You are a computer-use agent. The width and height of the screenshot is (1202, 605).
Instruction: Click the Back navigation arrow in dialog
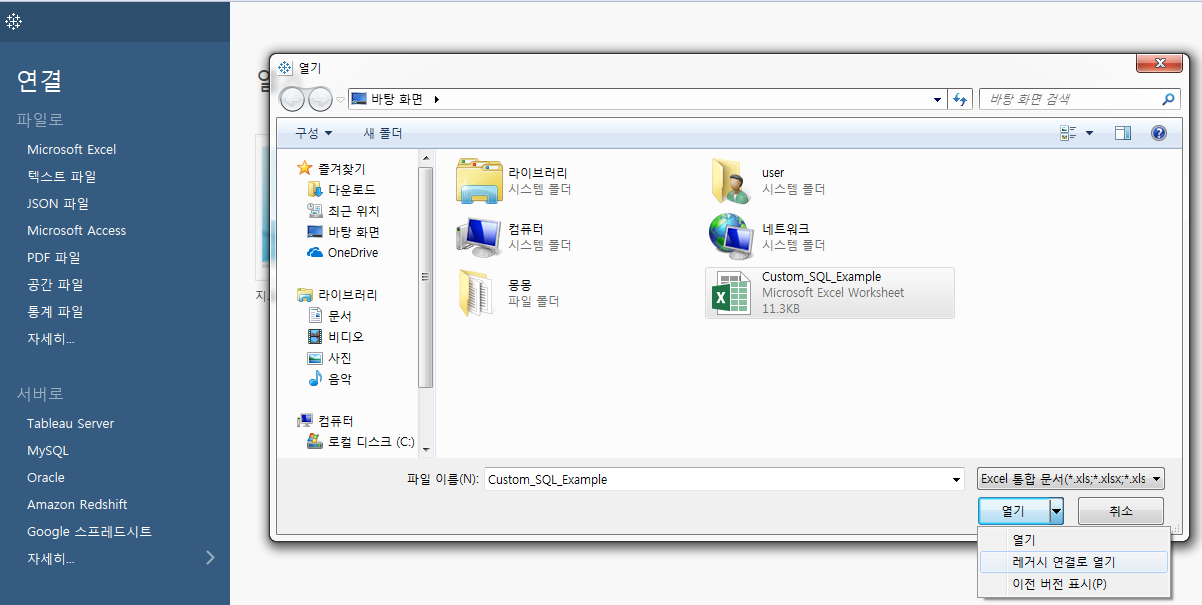(x=292, y=98)
